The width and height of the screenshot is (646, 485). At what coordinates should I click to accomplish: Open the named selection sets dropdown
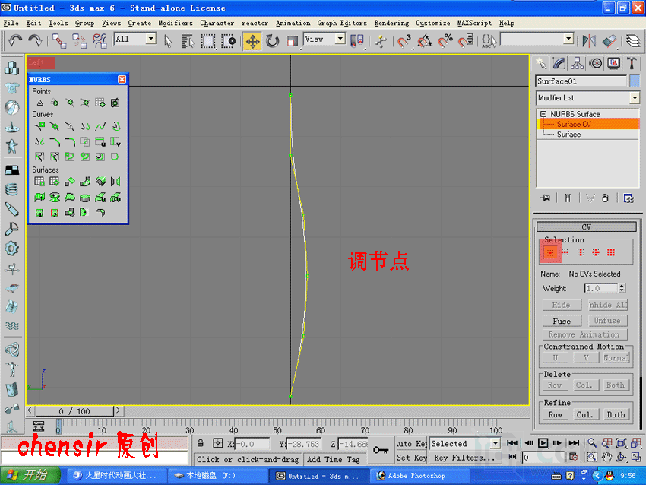(x=569, y=39)
